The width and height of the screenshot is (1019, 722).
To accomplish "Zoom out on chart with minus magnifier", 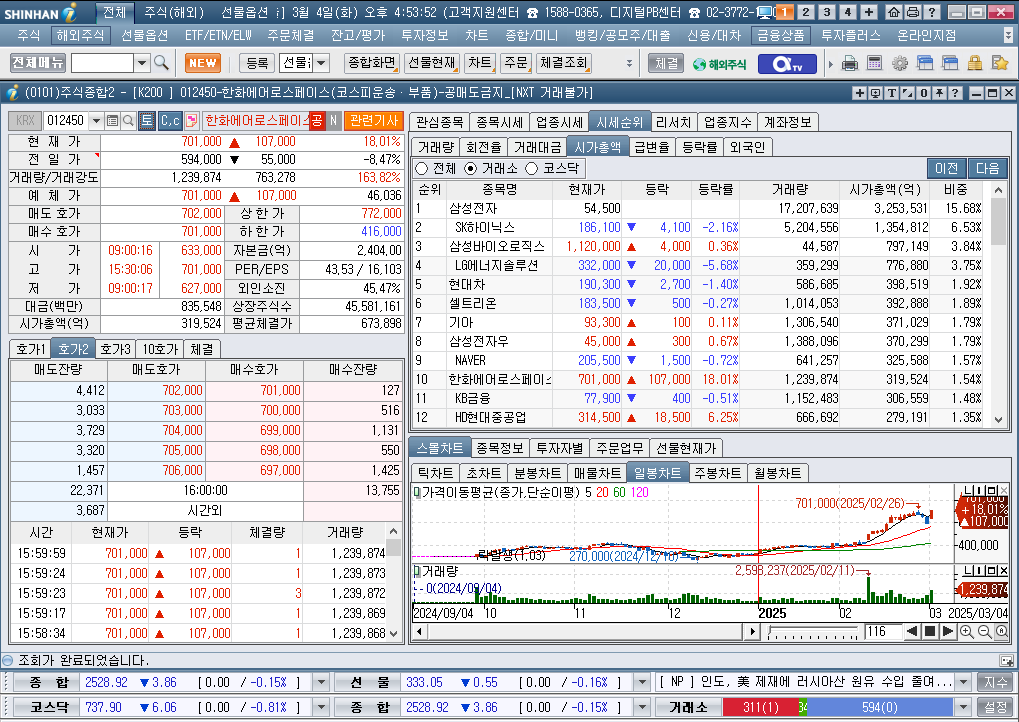I will click(x=984, y=632).
